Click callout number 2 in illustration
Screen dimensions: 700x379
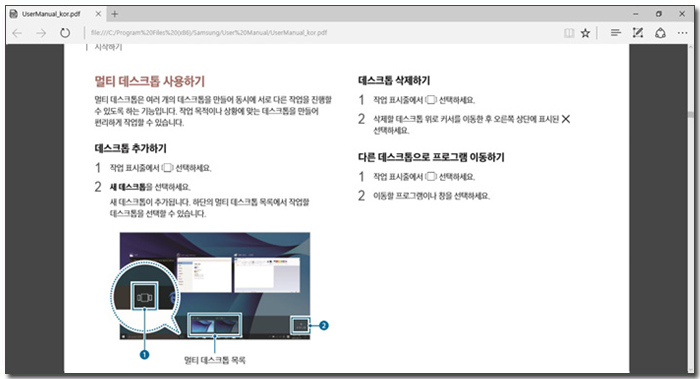[x=324, y=325]
